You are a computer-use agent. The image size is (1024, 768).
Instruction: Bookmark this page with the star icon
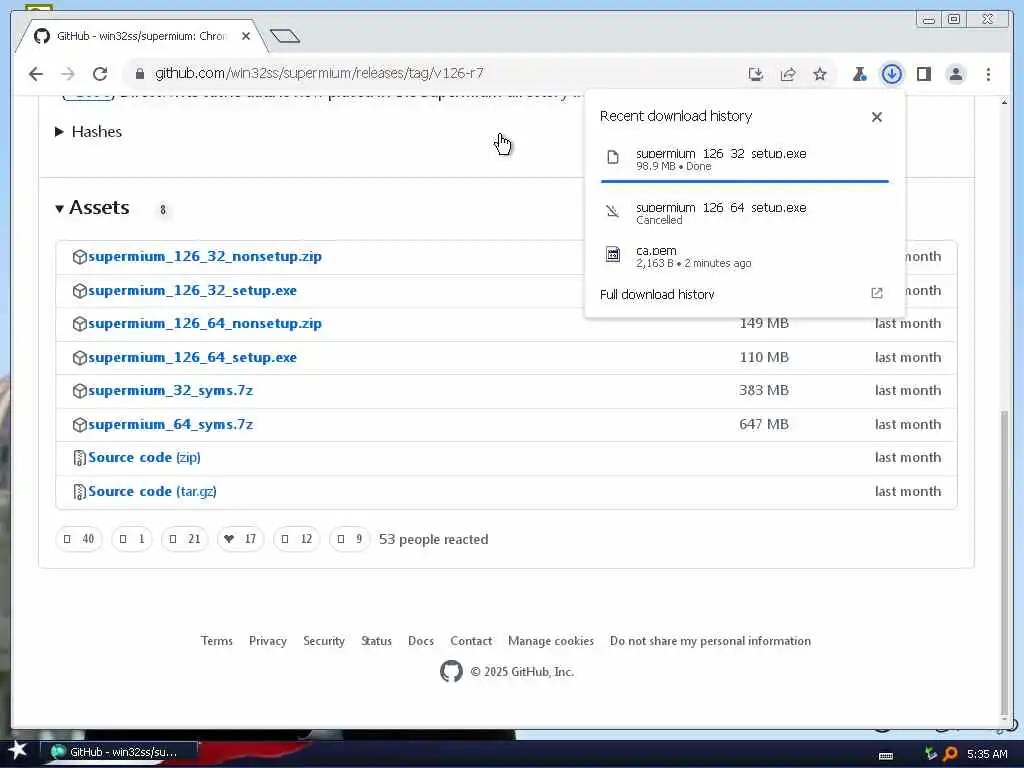click(820, 74)
